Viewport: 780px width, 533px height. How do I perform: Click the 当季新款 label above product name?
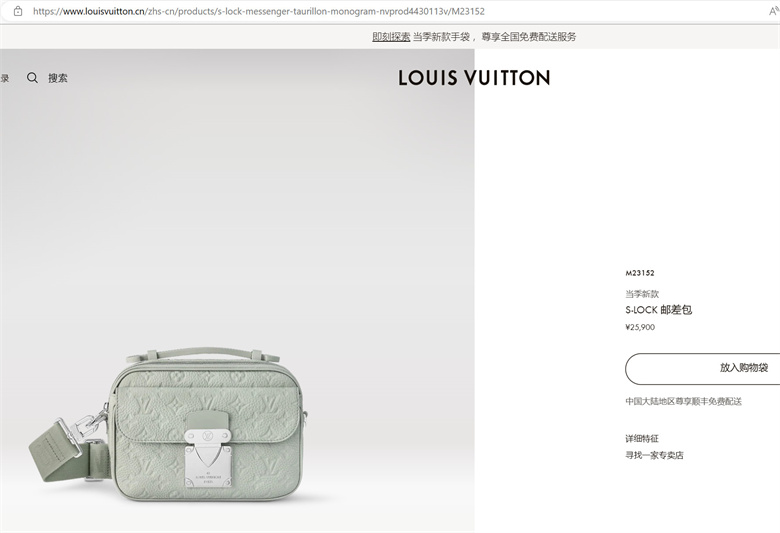(x=642, y=294)
